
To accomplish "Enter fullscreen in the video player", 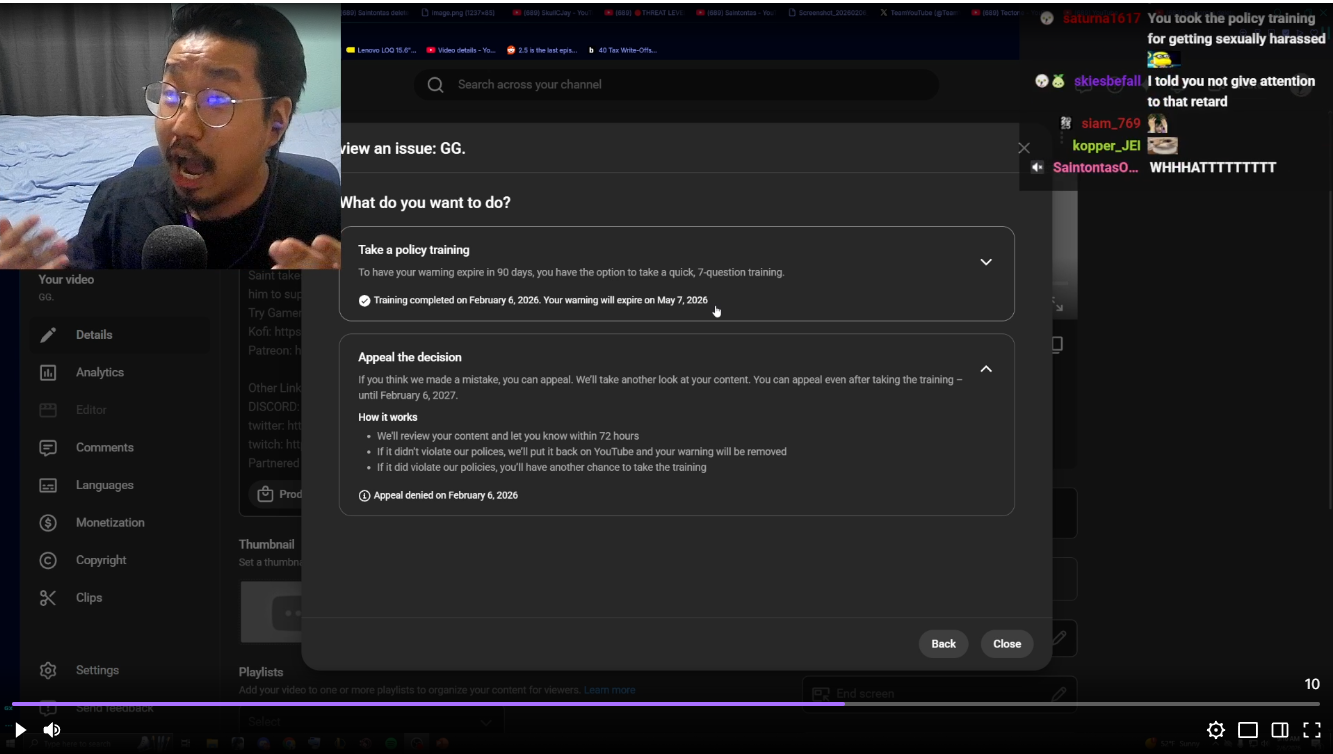I will [1312, 730].
